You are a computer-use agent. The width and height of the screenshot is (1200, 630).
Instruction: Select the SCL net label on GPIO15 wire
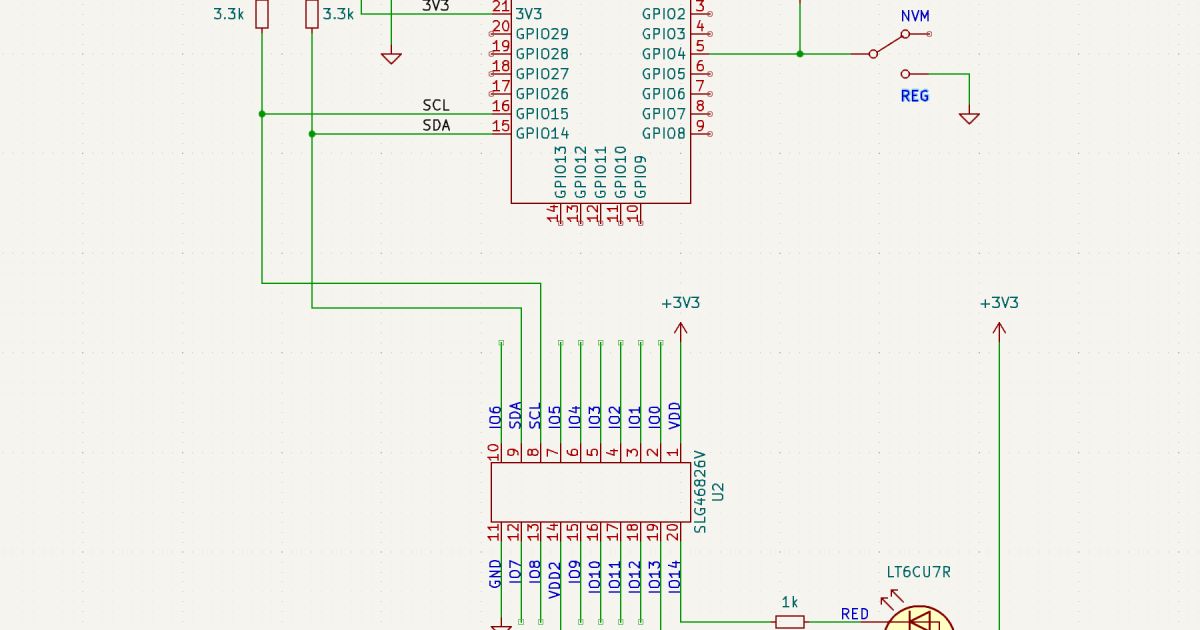point(436,105)
